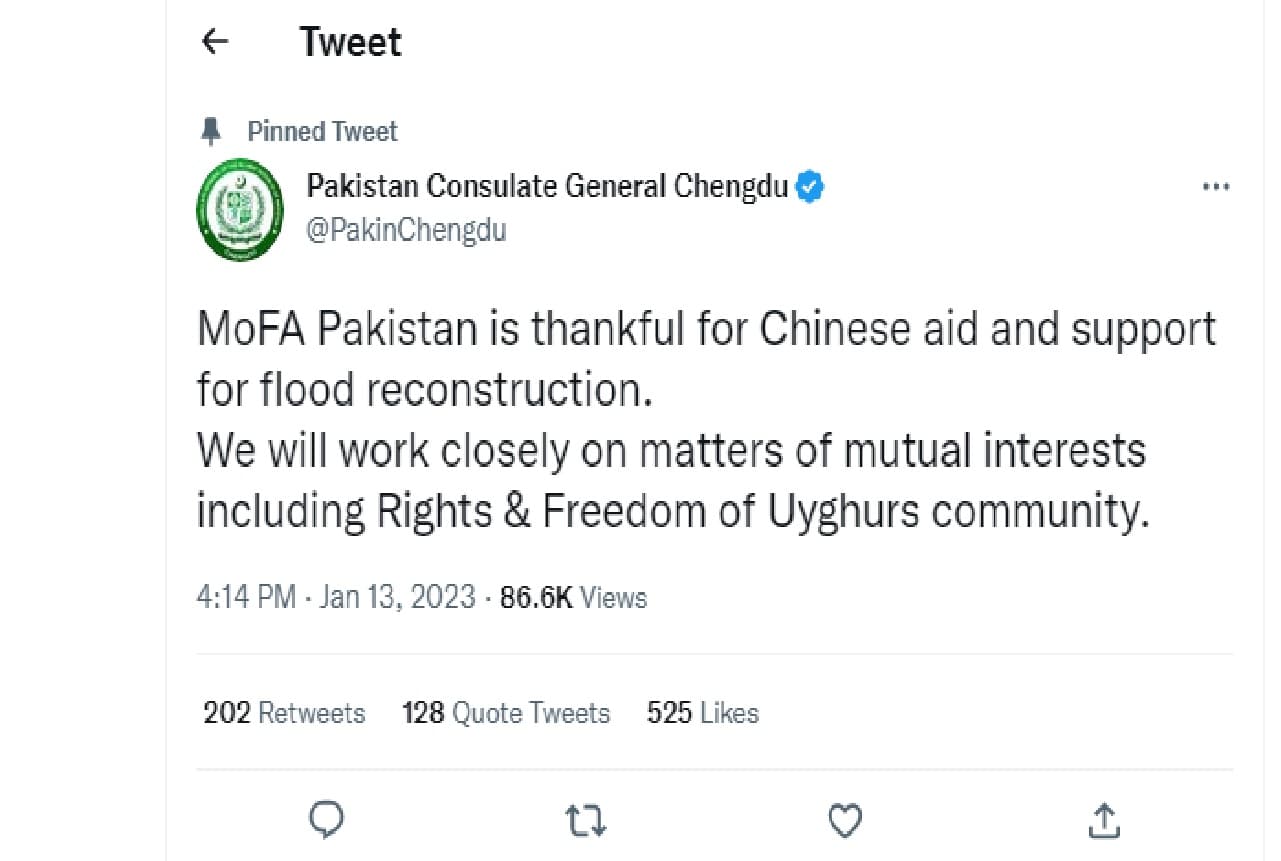
Task: Click the back arrow icon
Action: [215, 42]
